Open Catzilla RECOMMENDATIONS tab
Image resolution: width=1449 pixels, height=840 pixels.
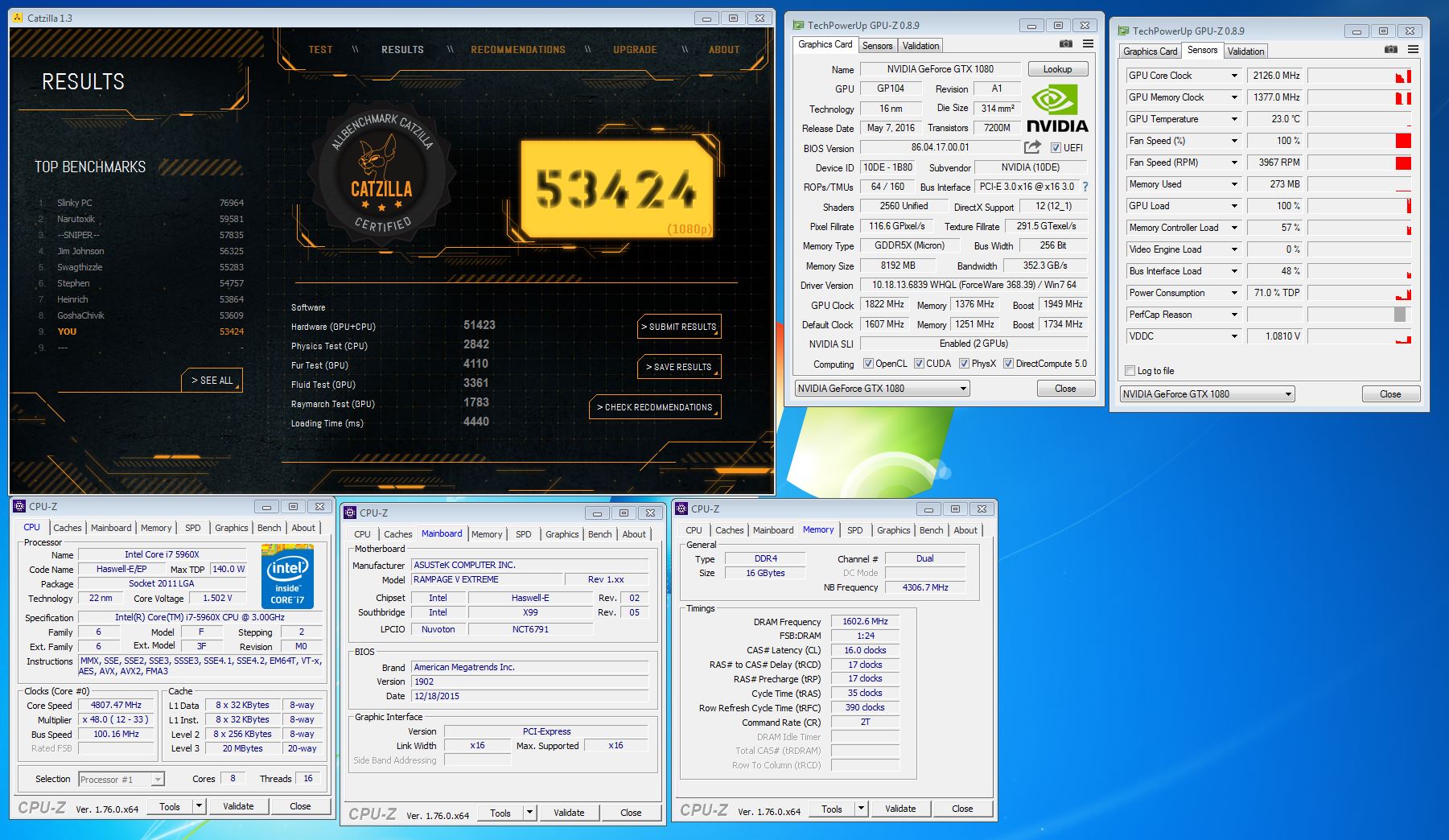(518, 50)
